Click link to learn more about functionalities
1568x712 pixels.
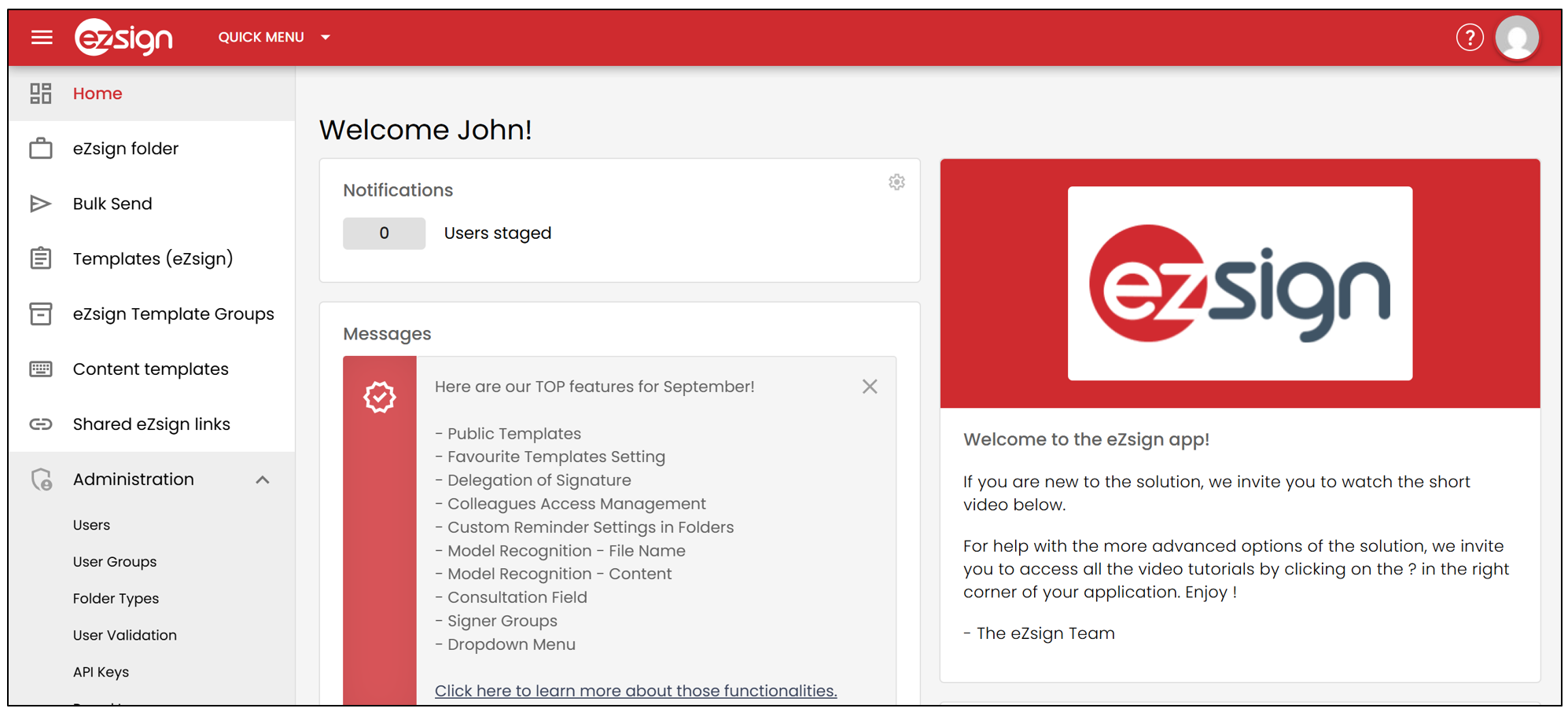(635, 691)
